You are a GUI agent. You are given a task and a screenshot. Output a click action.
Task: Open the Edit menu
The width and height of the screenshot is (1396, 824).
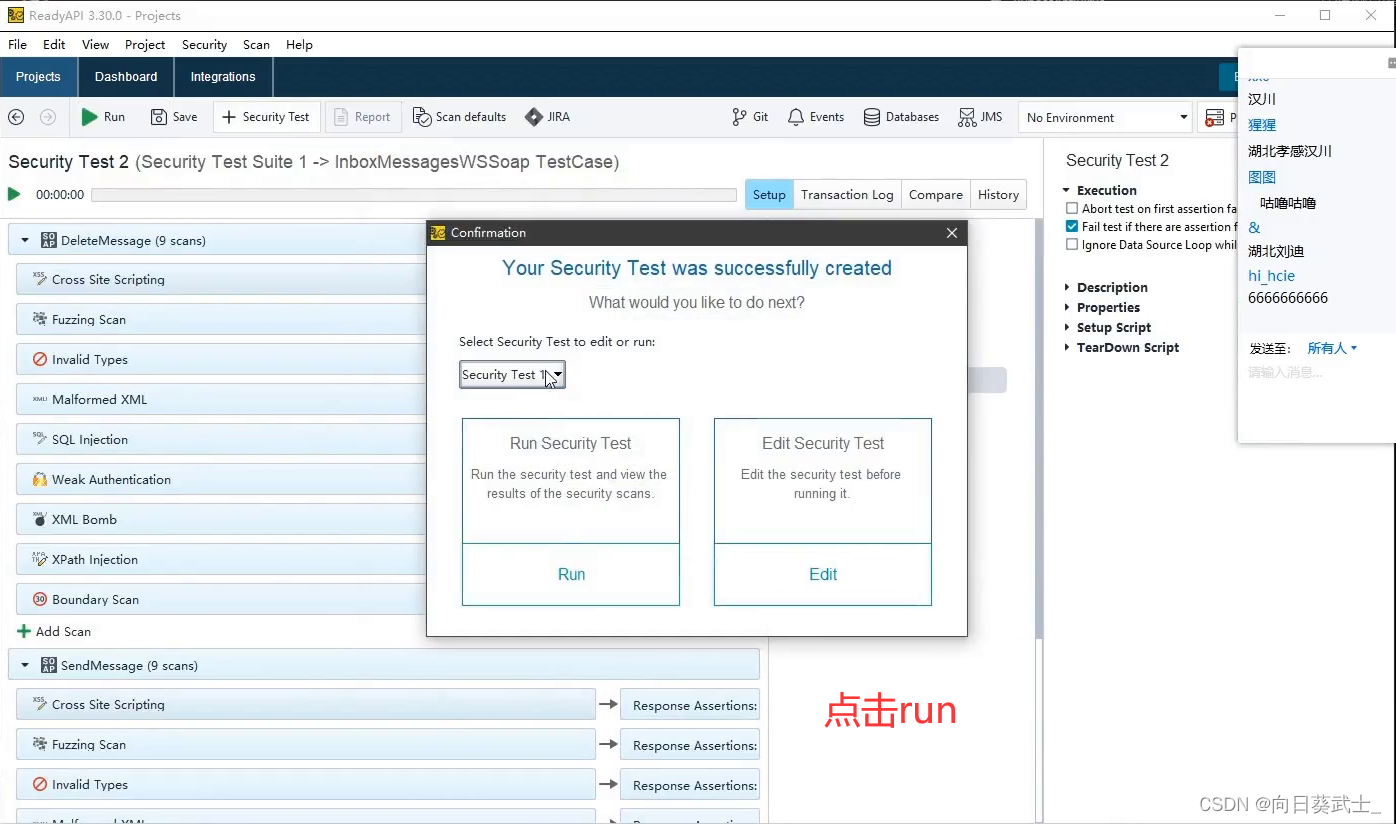[x=54, y=45]
